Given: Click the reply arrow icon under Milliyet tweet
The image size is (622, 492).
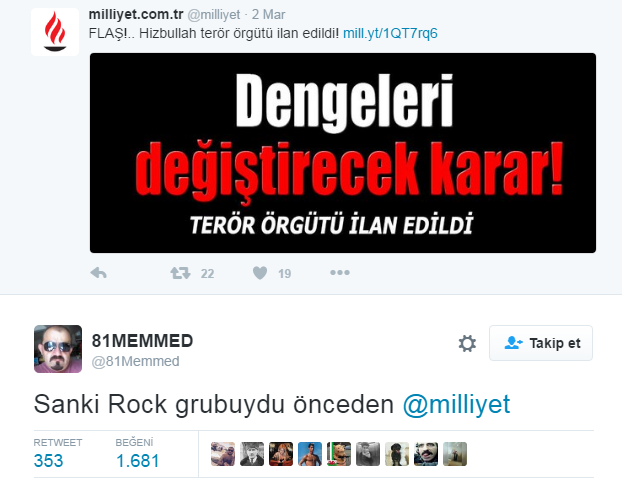Looking at the screenshot, I should (98, 273).
